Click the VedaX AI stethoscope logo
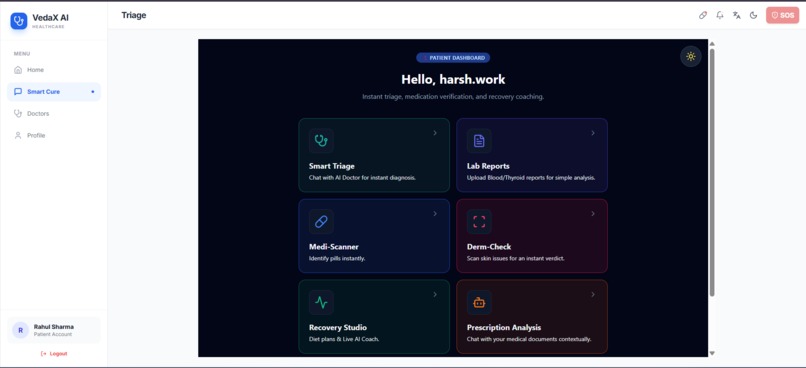This screenshot has width=806, height=368. coord(19,21)
